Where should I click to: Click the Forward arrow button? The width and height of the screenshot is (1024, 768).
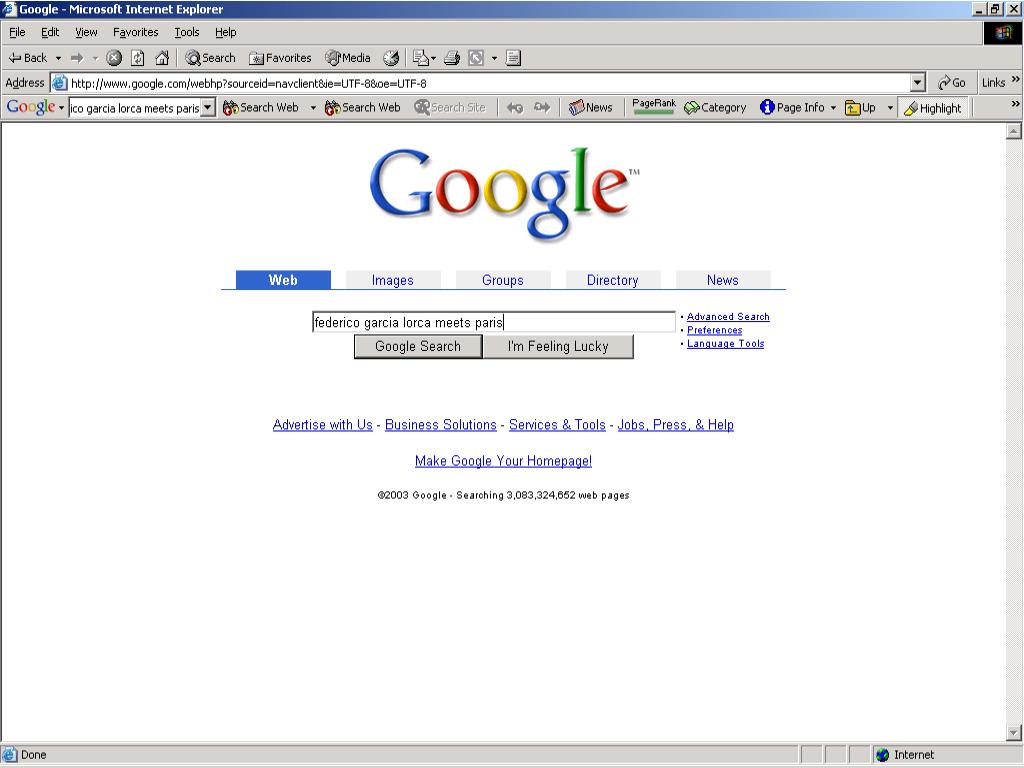click(x=77, y=58)
